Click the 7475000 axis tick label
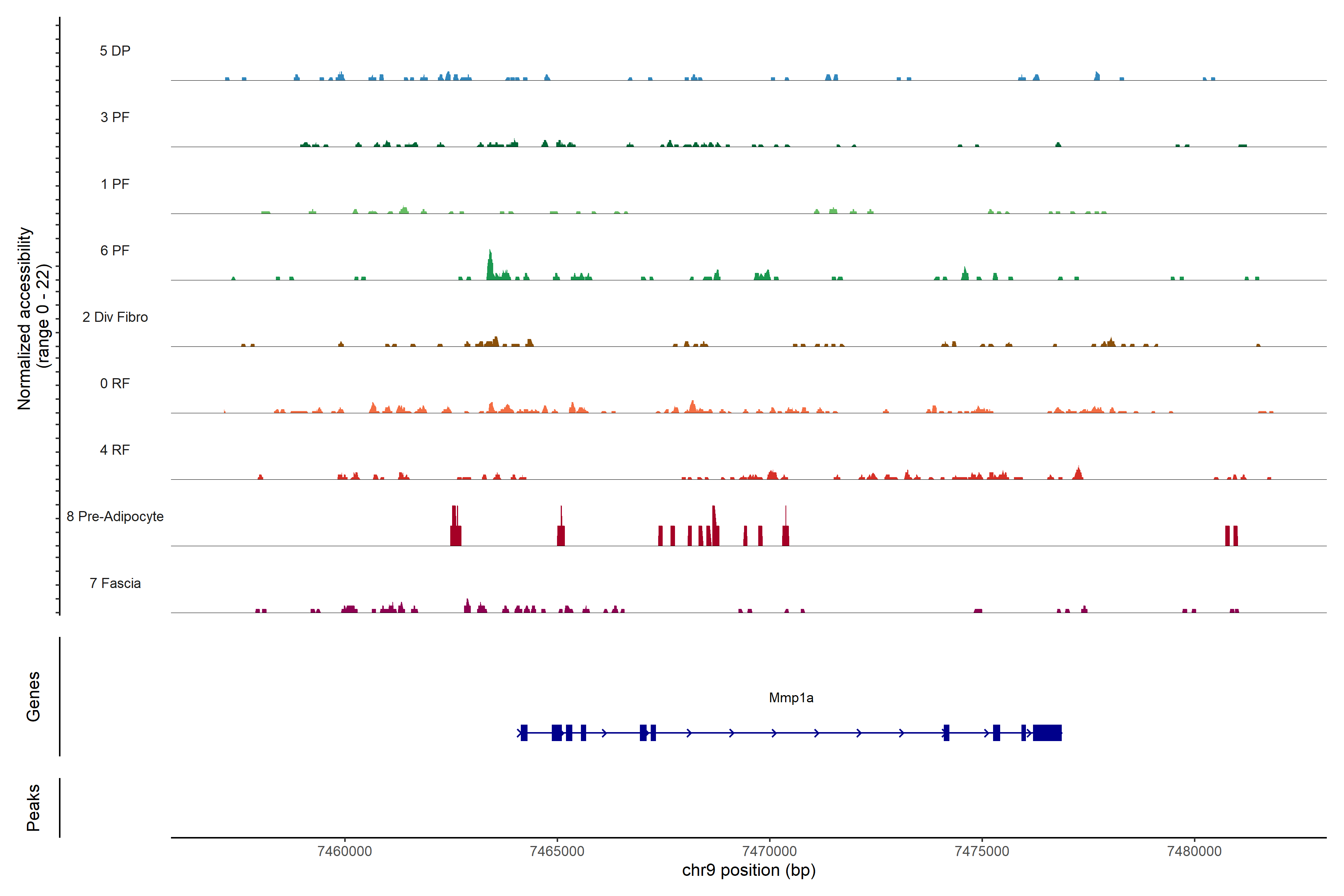 pyautogui.click(x=982, y=851)
